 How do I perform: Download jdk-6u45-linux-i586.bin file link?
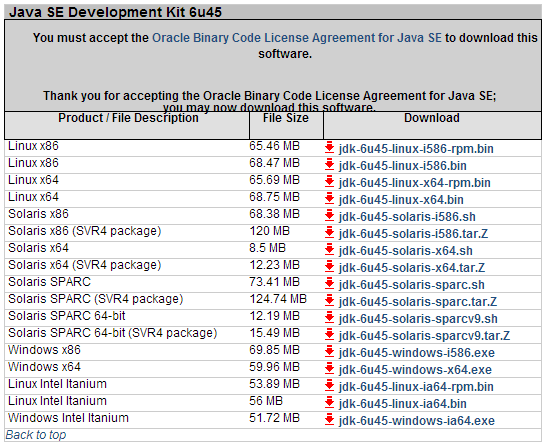pyautogui.click(x=402, y=166)
